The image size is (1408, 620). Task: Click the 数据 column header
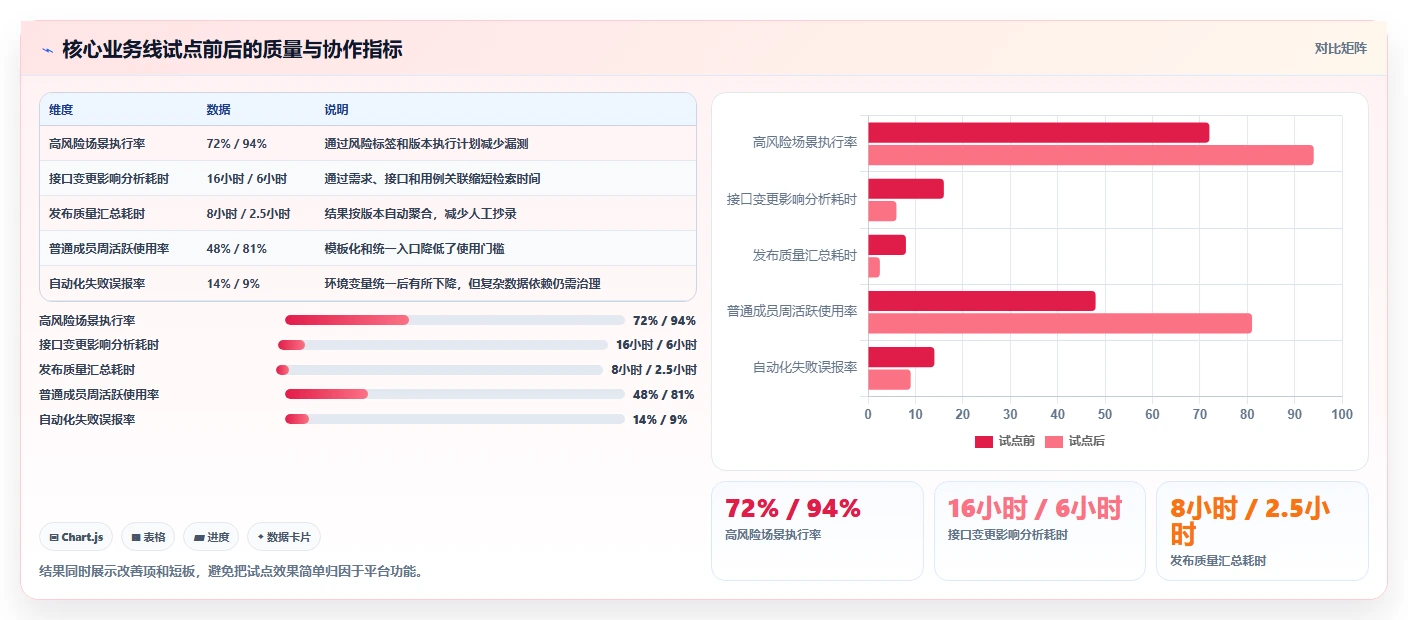pyautogui.click(x=218, y=110)
